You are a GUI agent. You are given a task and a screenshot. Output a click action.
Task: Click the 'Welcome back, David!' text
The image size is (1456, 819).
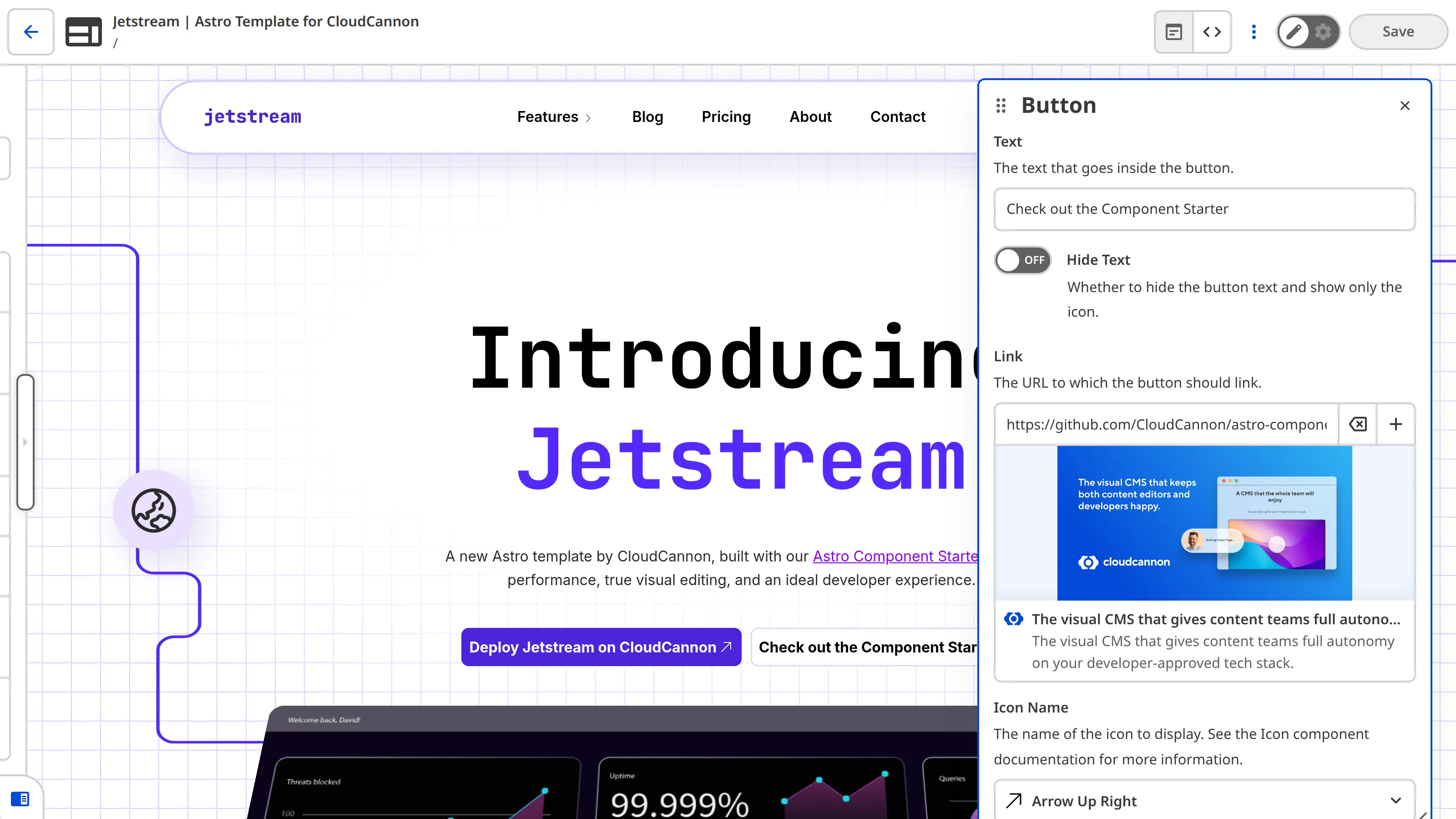point(324,719)
